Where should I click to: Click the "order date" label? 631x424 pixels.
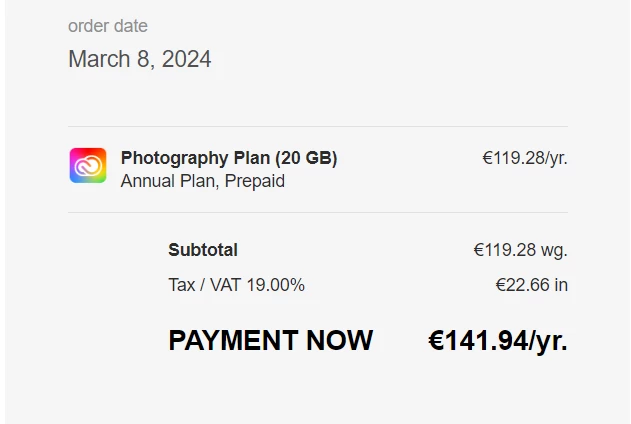pyautogui.click(x=107, y=26)
